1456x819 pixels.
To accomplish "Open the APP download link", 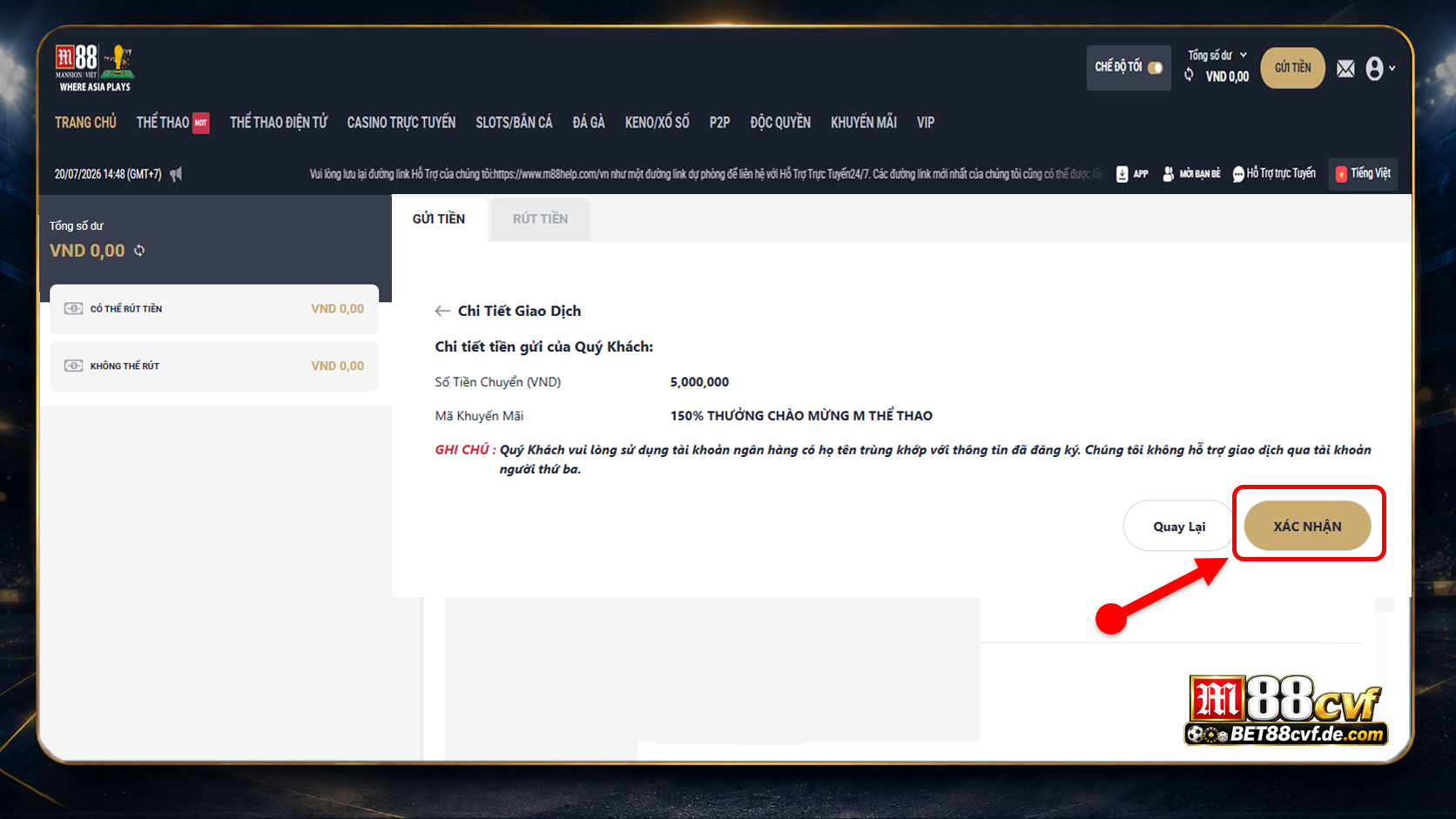I will pos(1132,174).
